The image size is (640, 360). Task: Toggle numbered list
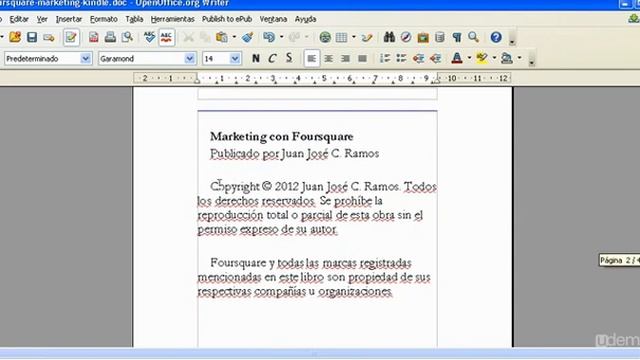(384, 58)
